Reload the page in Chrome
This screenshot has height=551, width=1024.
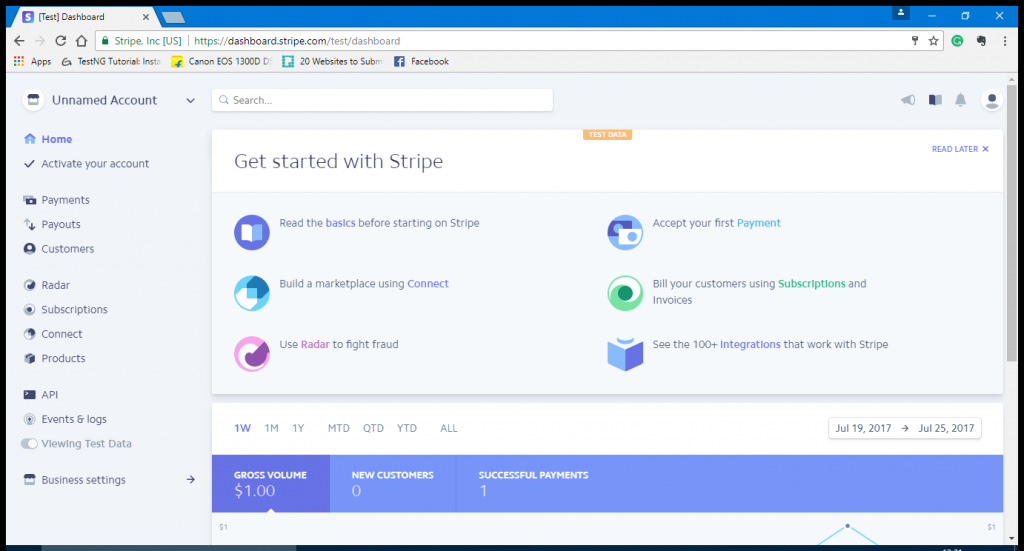(x=61, y=40)
